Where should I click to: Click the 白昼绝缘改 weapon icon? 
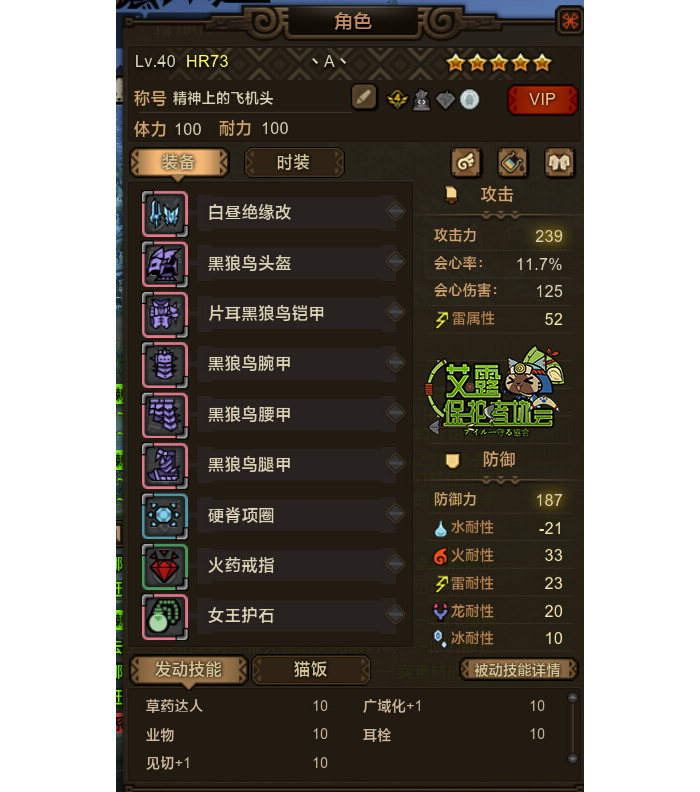click(165, 214)
